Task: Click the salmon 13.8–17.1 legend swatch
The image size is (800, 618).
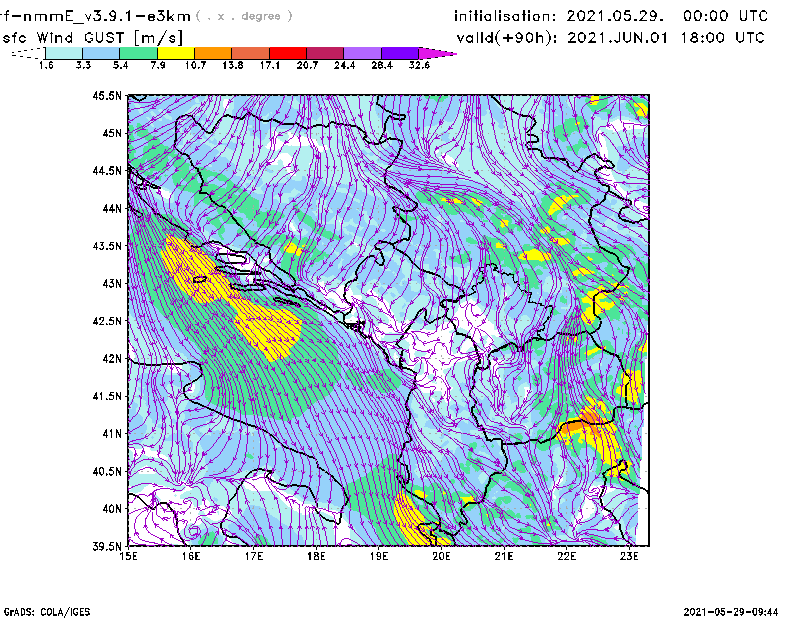Action: click(251, 53)
